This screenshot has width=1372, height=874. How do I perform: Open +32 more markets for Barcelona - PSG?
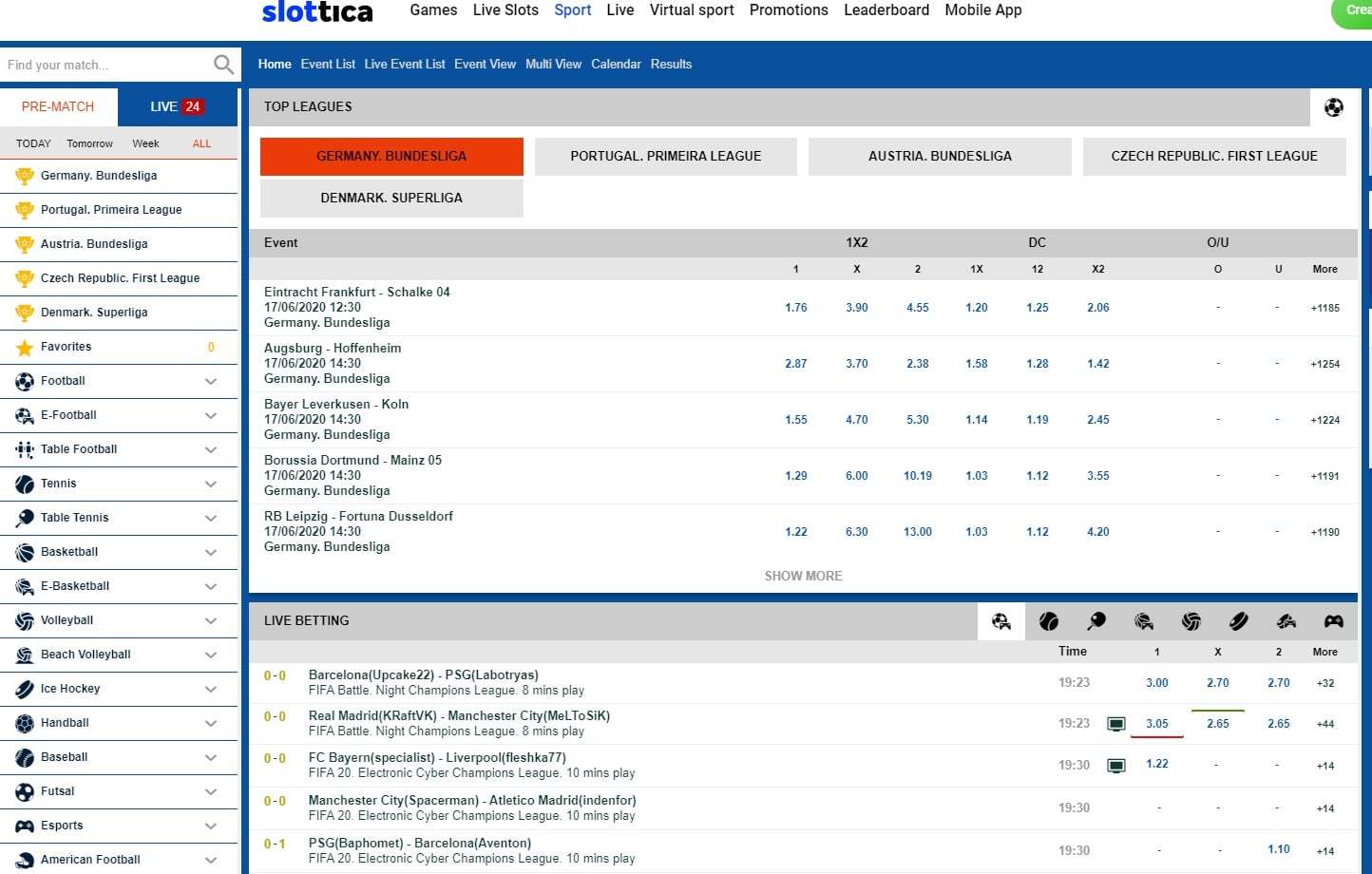click(x=1325, y=683)
